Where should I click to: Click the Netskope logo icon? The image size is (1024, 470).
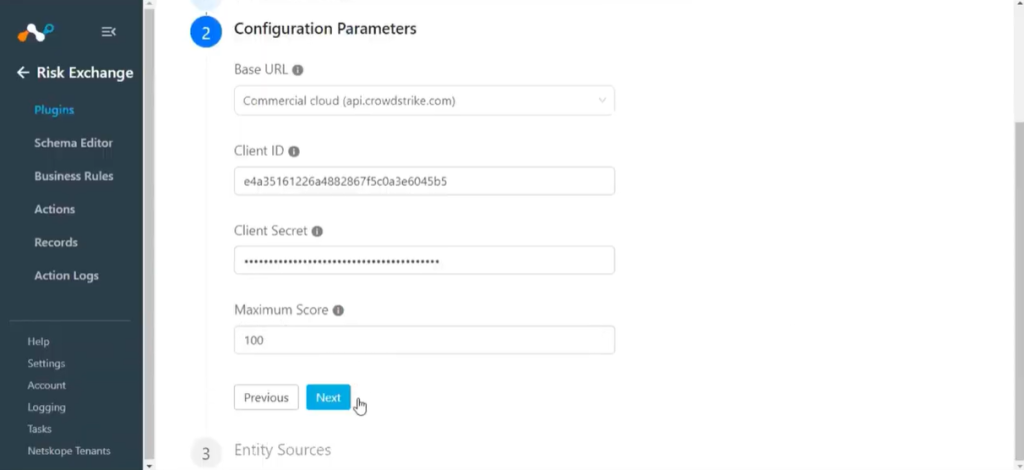35,32
